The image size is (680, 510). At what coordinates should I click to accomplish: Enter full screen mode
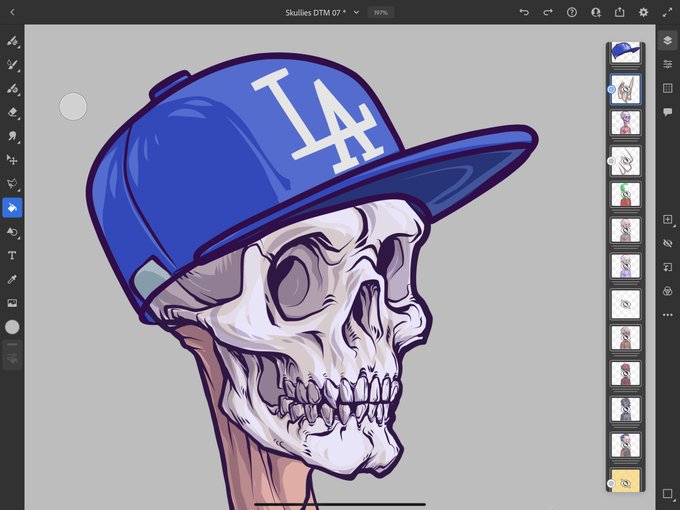(x=667, y=12)
